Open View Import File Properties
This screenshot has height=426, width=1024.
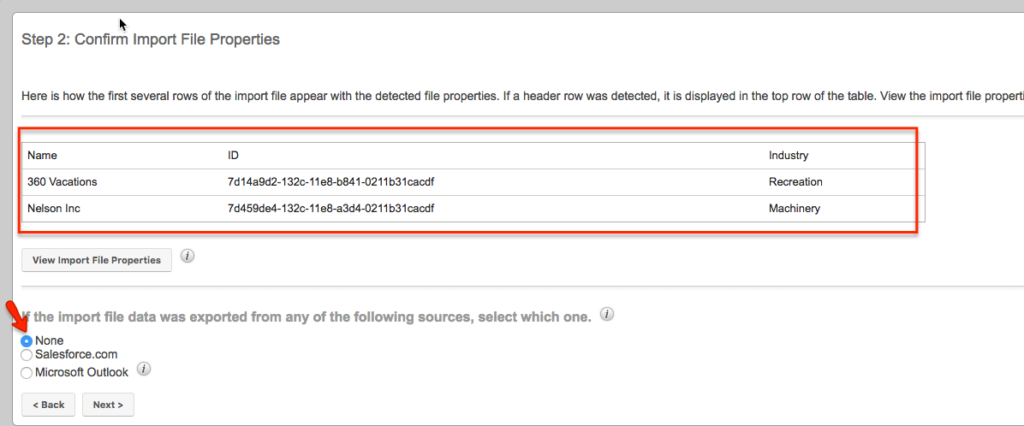tap(97, 260)
